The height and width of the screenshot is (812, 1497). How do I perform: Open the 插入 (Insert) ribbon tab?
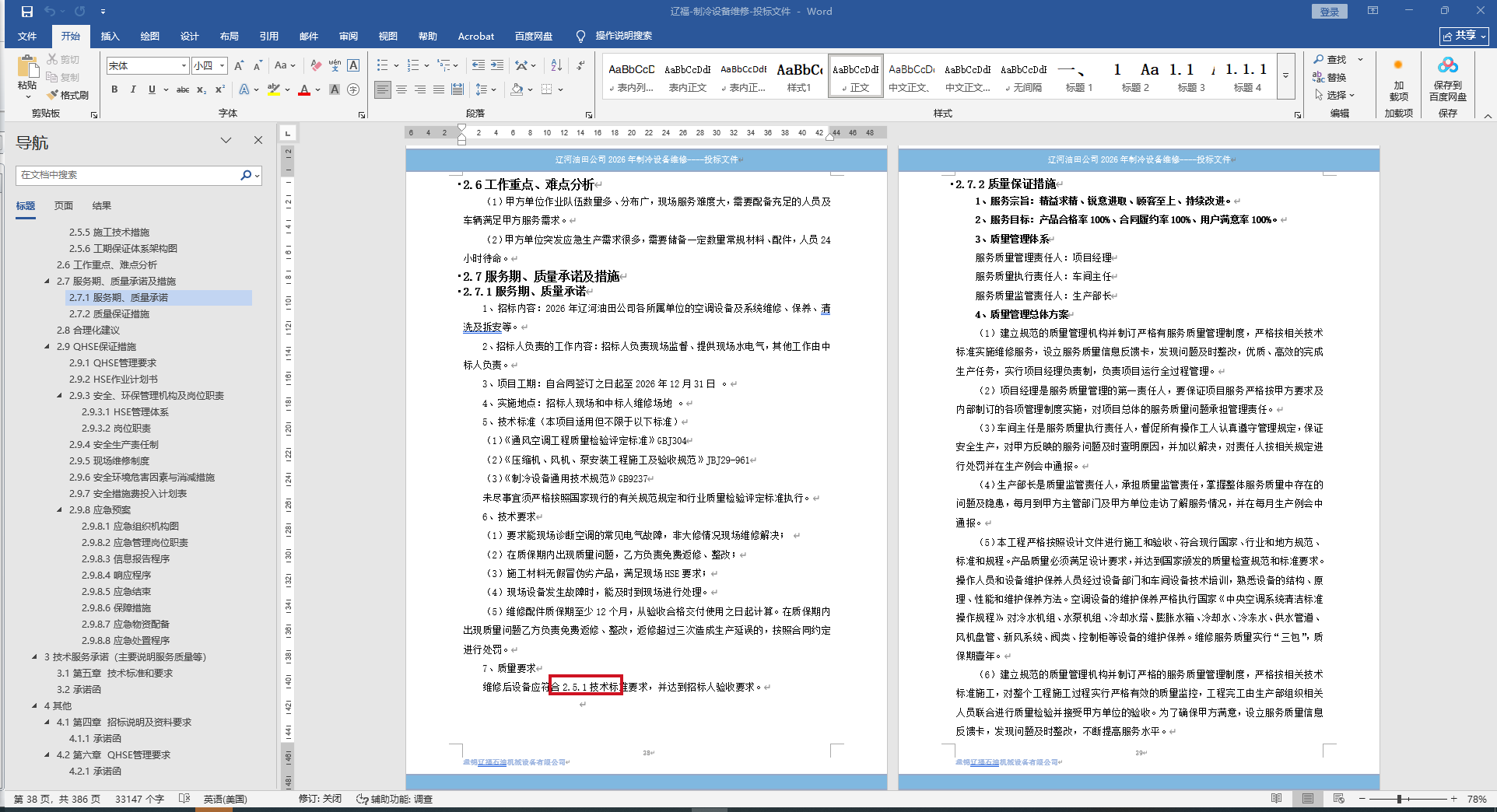[110, 36]
